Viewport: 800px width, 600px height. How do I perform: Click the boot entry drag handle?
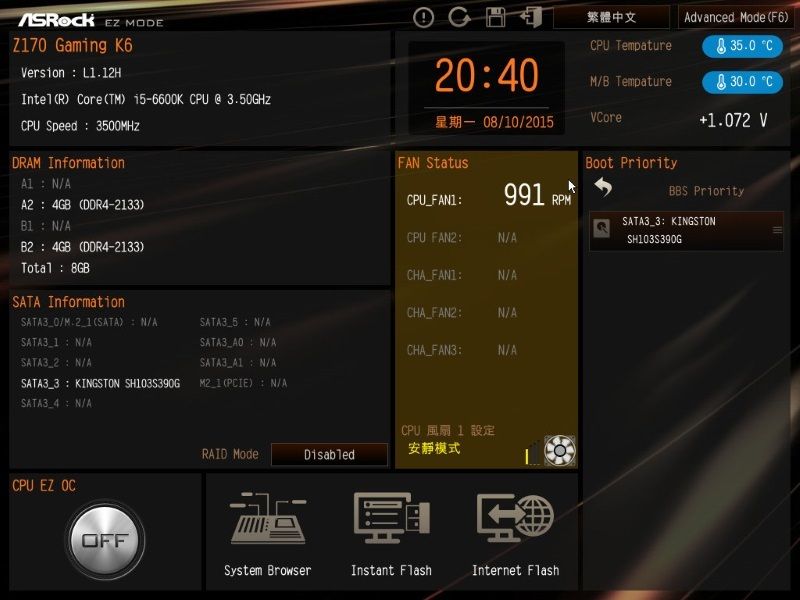click(x=777, y=230)
